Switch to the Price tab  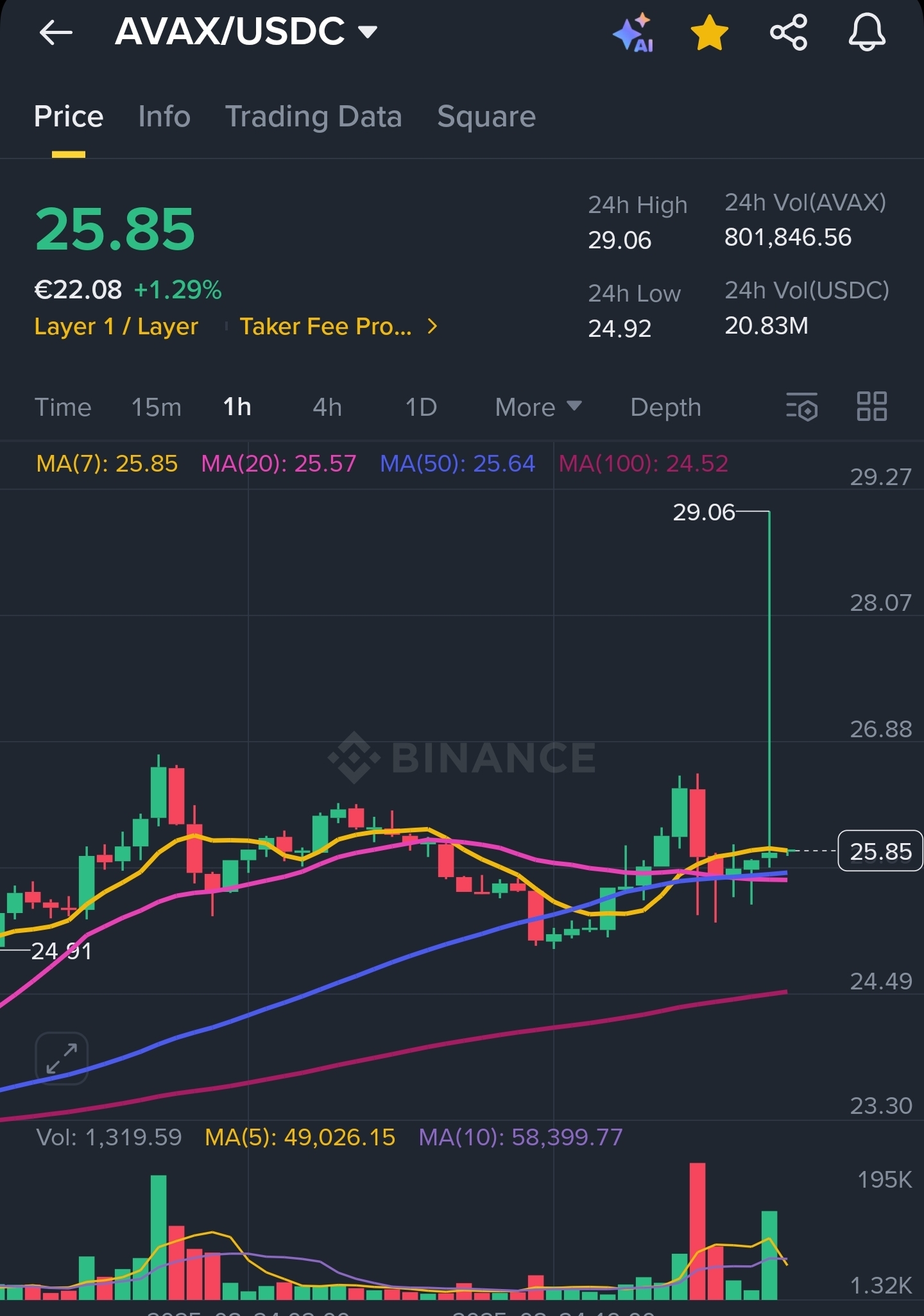coord(69,117)
